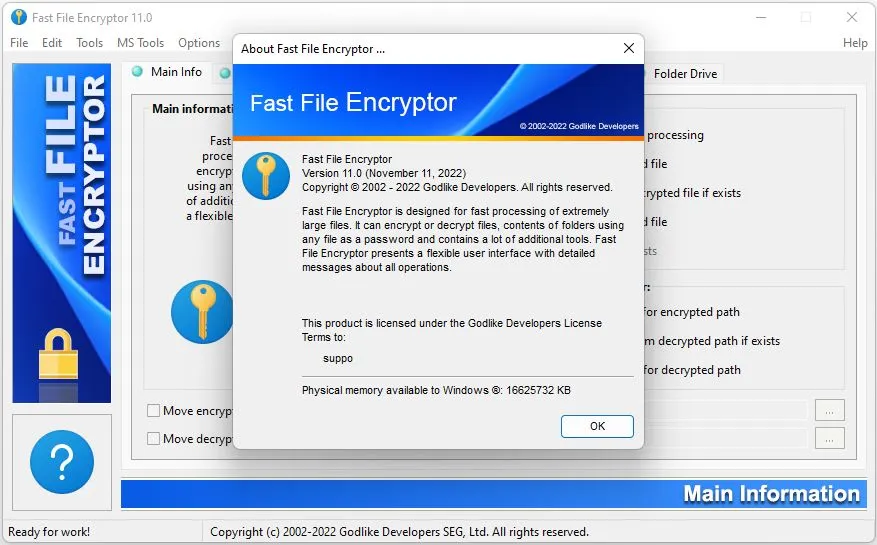Open the Edit menu
The image size is (877, 545).
51,43
